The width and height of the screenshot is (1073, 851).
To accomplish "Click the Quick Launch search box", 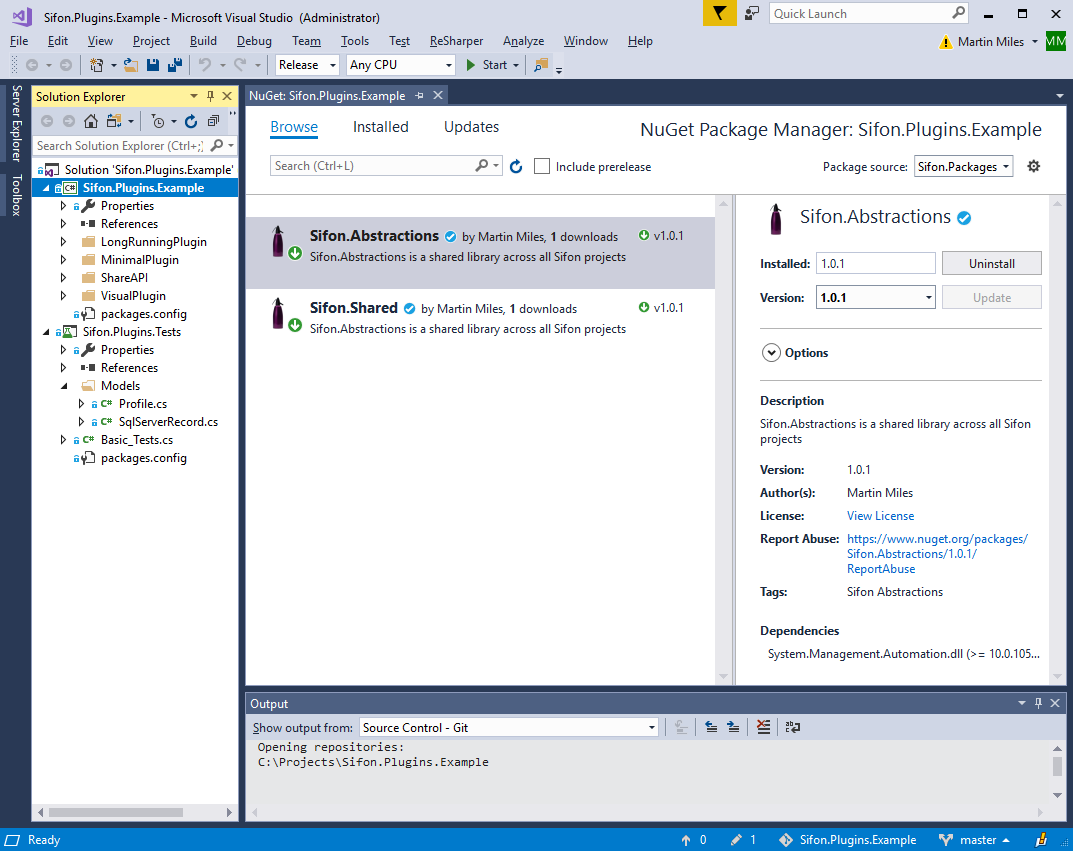I will point(868,14).
